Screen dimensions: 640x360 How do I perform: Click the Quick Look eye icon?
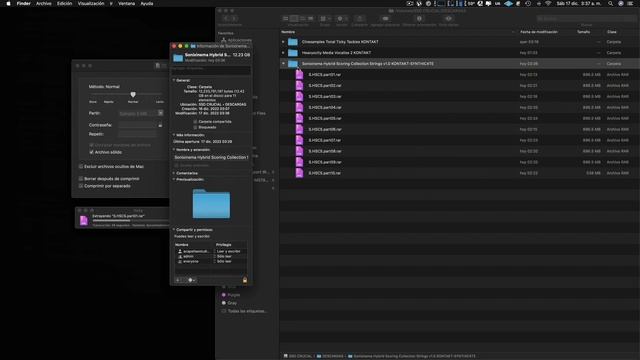click(449, 19)
